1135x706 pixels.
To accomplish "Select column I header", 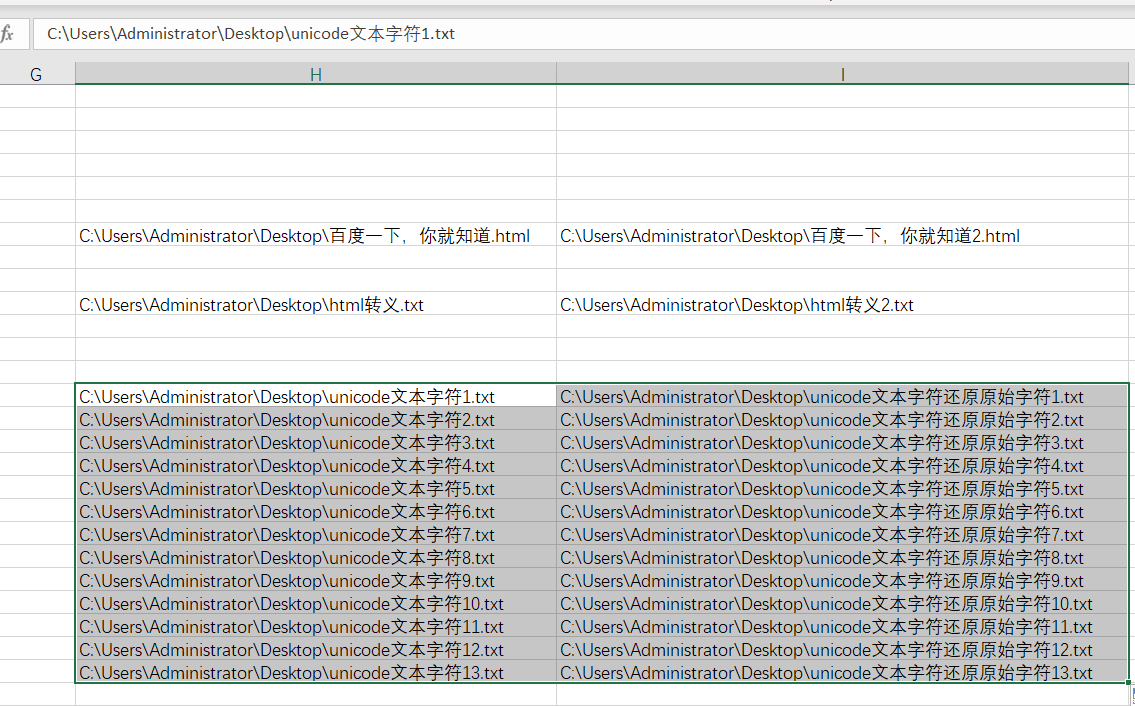I will tap(842, 74).
